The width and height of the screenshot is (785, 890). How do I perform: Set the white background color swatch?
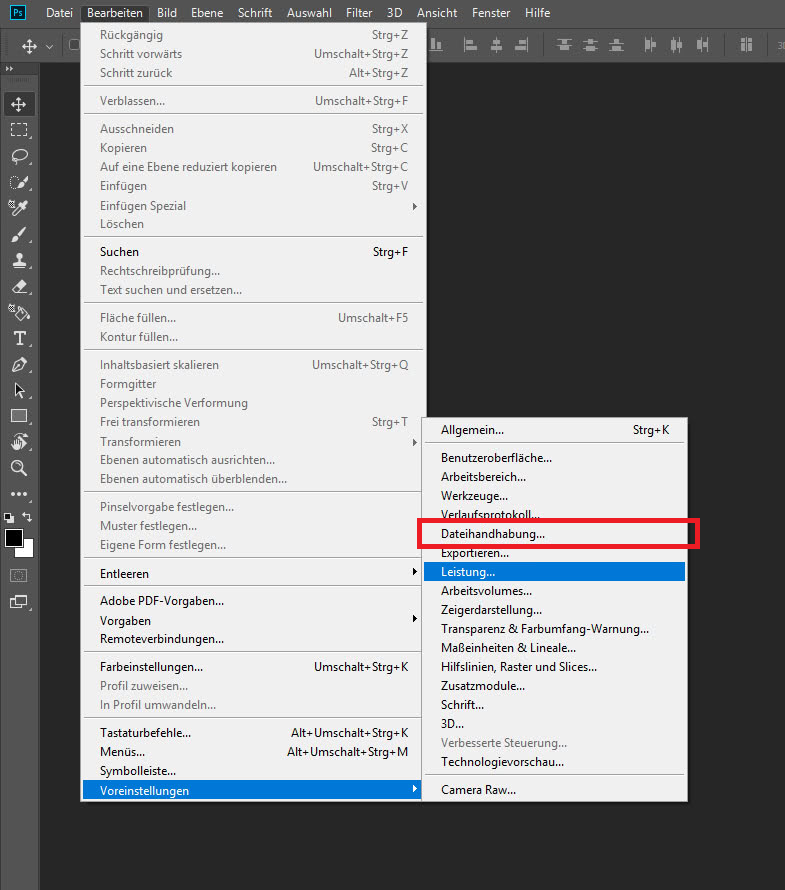click(28, 551)
